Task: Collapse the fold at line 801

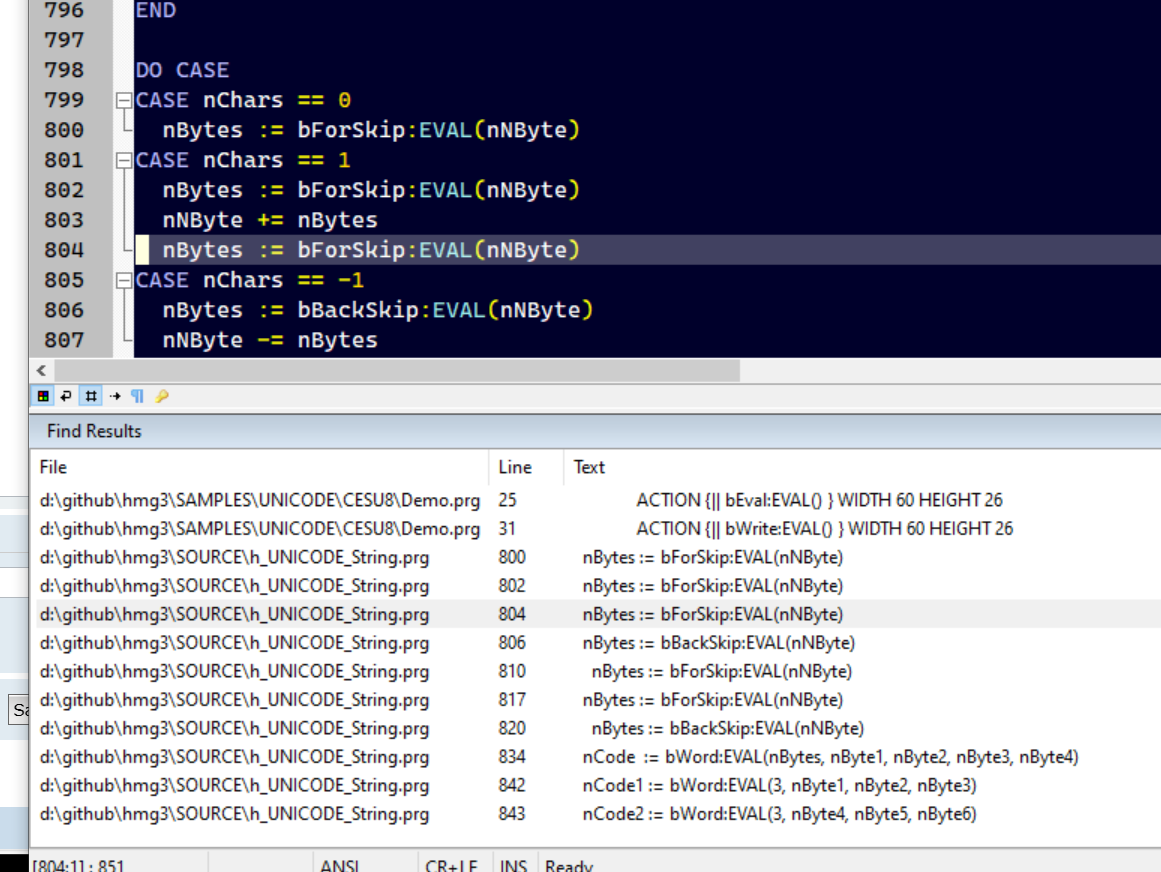Action: pyautogui.click(x=124, y=160)
